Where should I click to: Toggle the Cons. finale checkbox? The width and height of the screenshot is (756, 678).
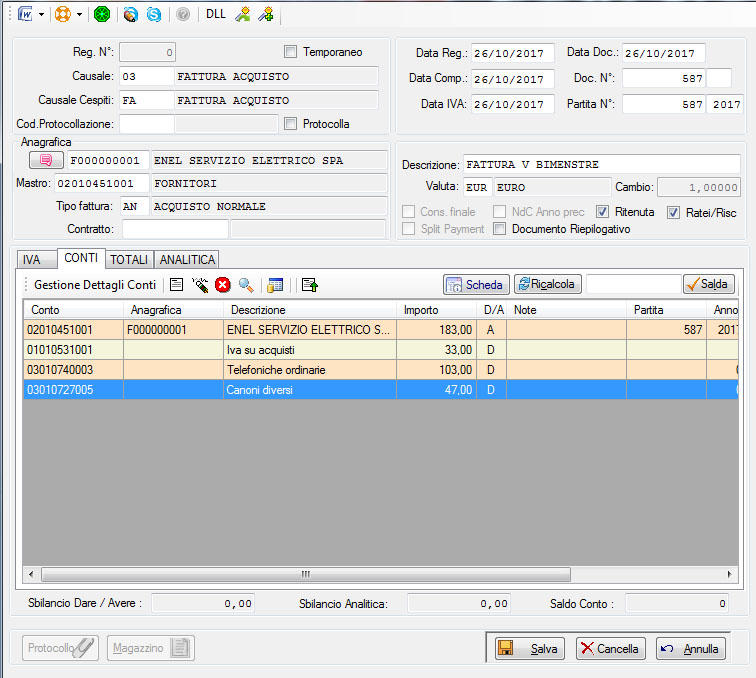(408, 212)
